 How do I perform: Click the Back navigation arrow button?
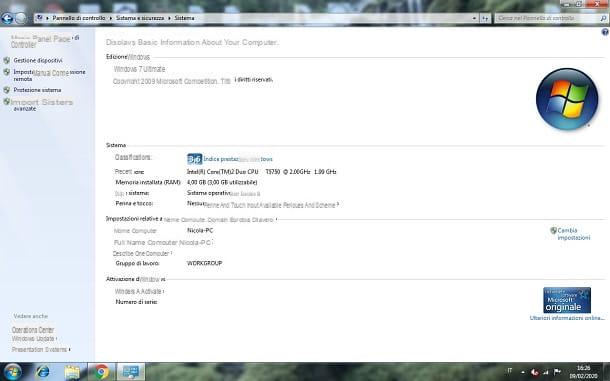click(x=7, y=18)
